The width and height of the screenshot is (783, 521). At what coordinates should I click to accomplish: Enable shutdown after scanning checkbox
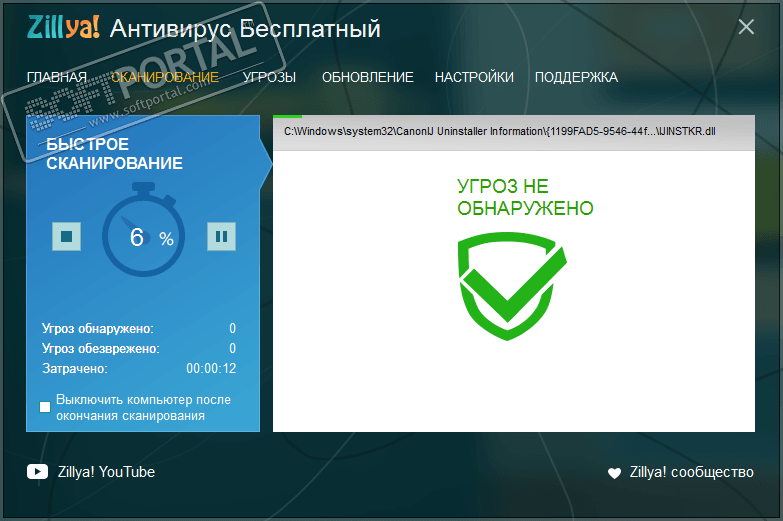tap(45, 407)
